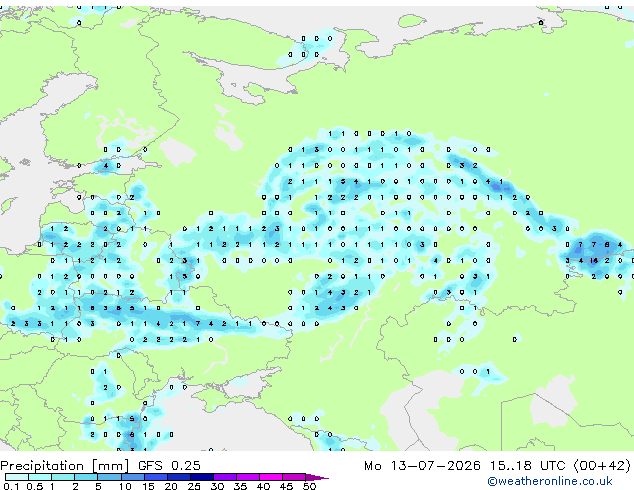Select the 1–2 mm legend swatch

[63, 477]
